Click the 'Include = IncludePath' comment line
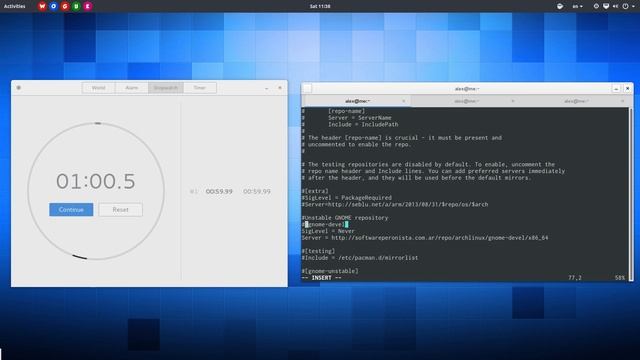This screenshot has width=640, height=360. 363,124
